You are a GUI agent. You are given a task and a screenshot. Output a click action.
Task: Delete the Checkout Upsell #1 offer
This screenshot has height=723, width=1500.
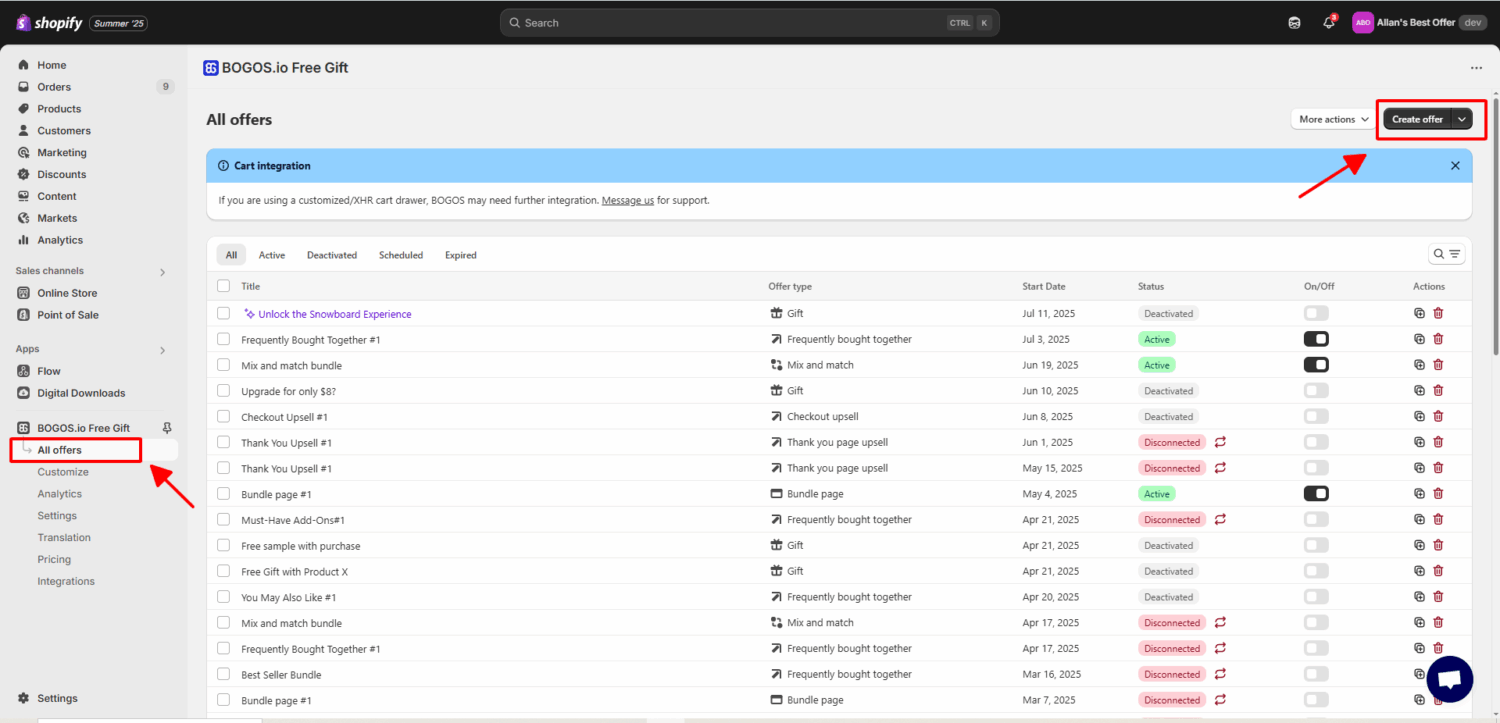(x=1438, y=416)
